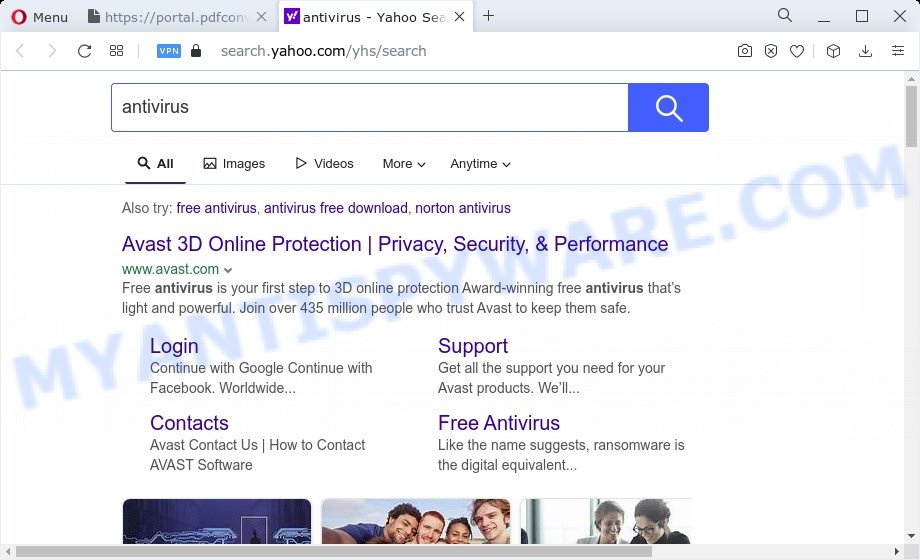The height and width of the screenshot is (560, 920).
Task: Expand the arrow beside www.avast.com
Action: (x=228, y=270)
